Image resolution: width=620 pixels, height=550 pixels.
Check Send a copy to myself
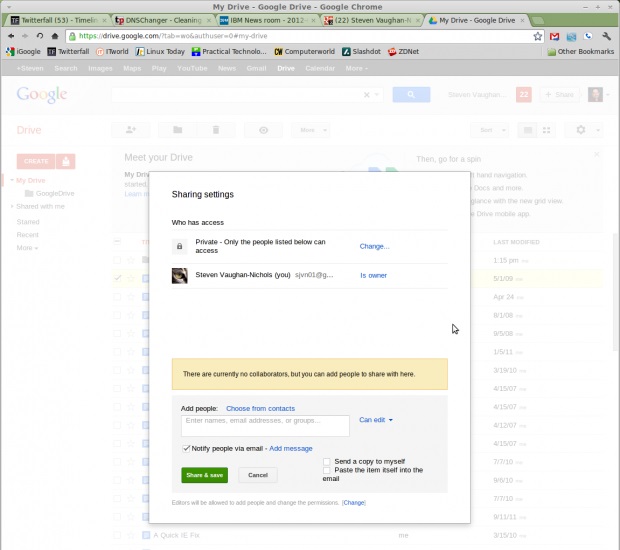327,461
